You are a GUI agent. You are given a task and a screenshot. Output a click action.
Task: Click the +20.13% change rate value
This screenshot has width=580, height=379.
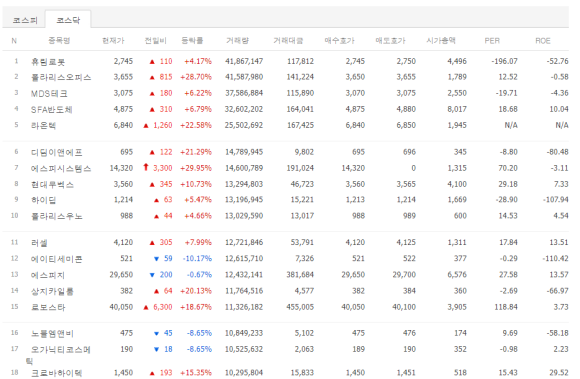(x=196, y=291)
